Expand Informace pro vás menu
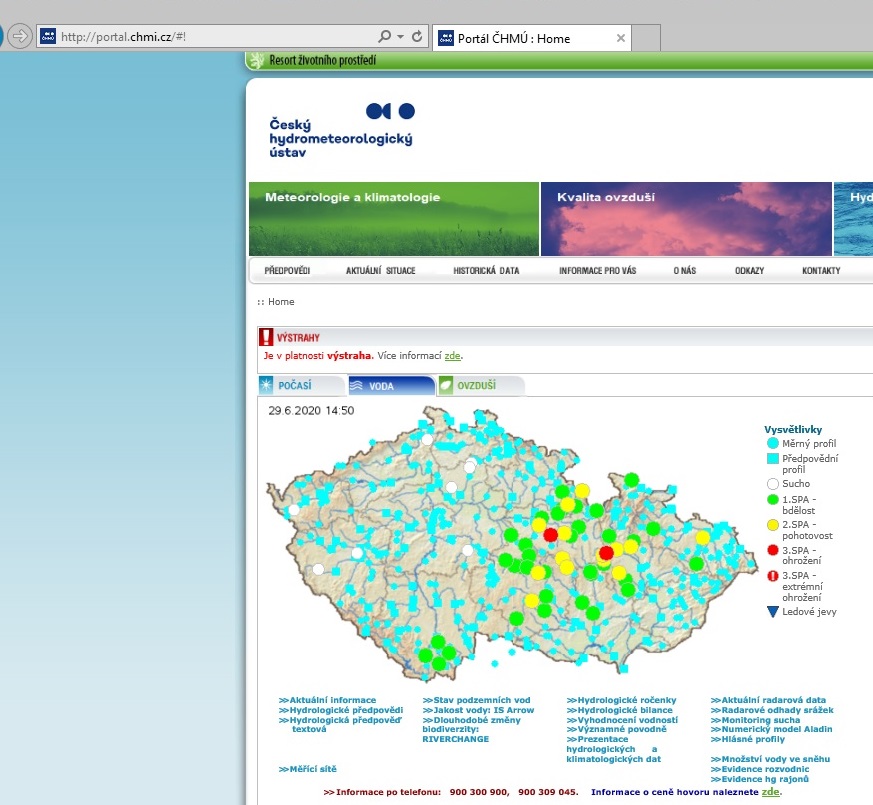 coord(597,271)
